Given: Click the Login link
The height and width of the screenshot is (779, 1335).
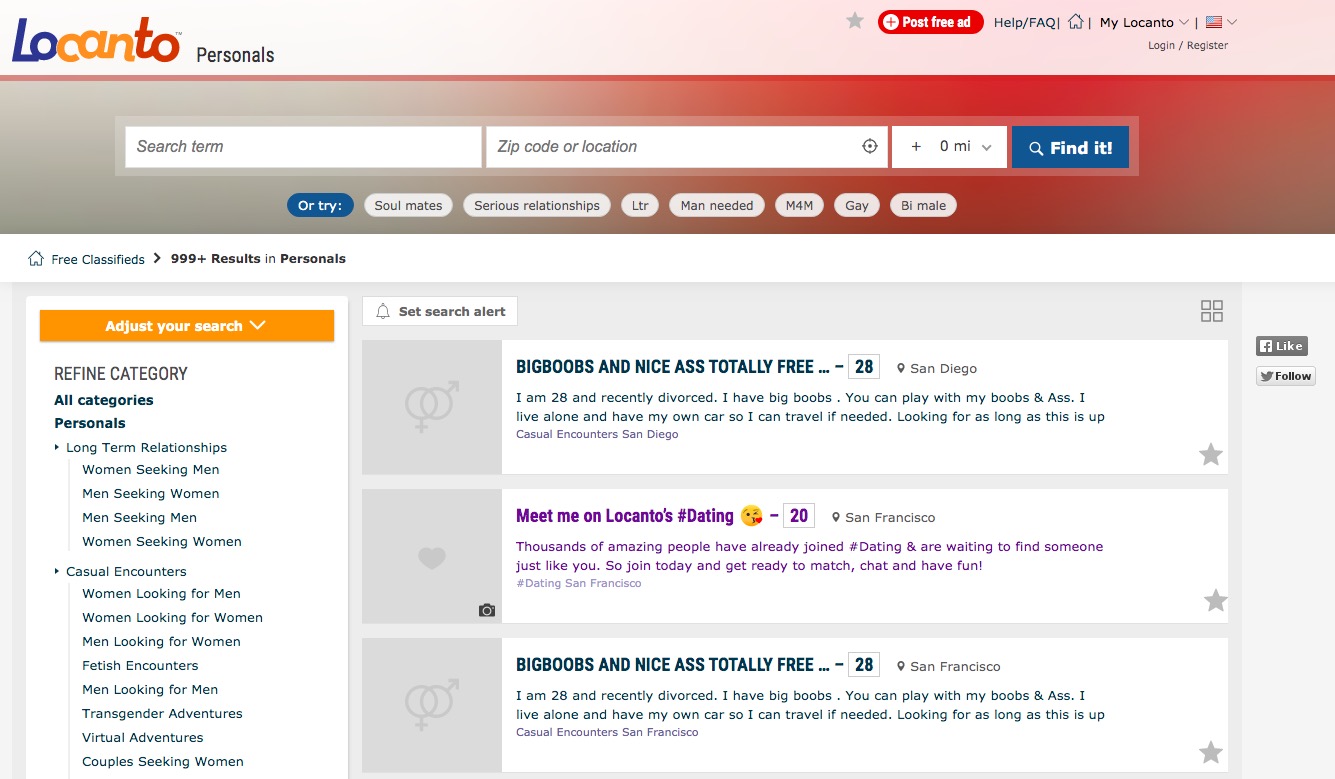Looking at the screenshot, I should 1161,45.
